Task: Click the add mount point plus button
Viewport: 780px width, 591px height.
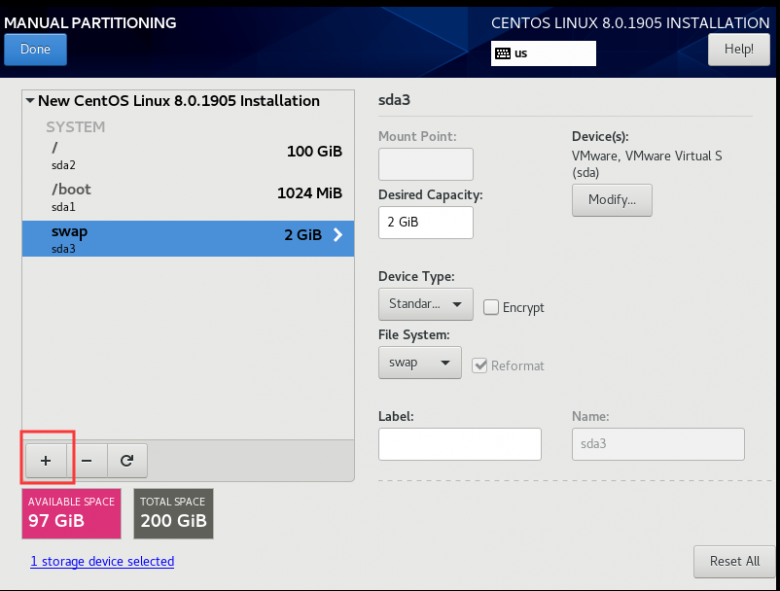Action: pos(46,461)
